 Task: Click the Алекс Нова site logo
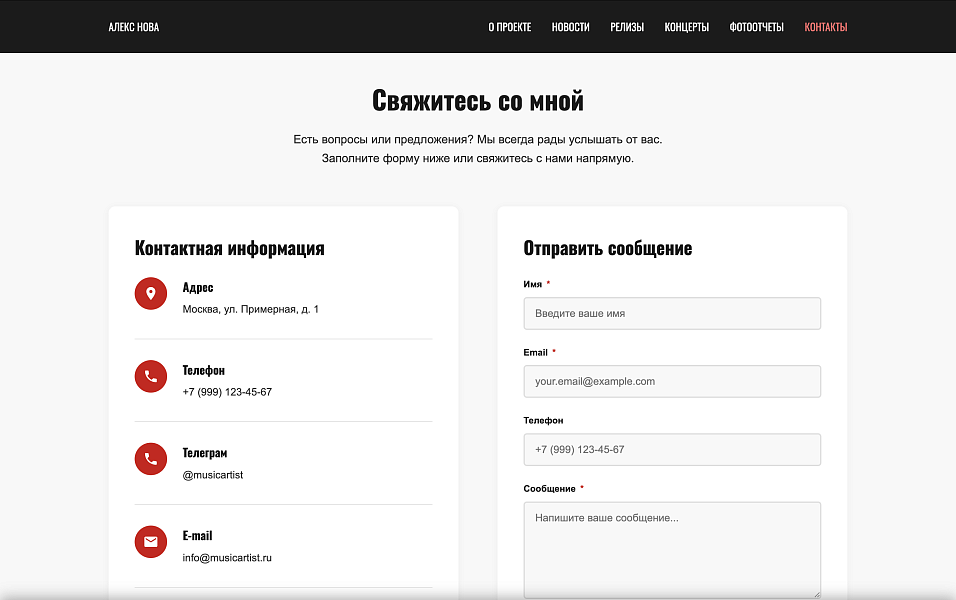click(x=134, y=27)
